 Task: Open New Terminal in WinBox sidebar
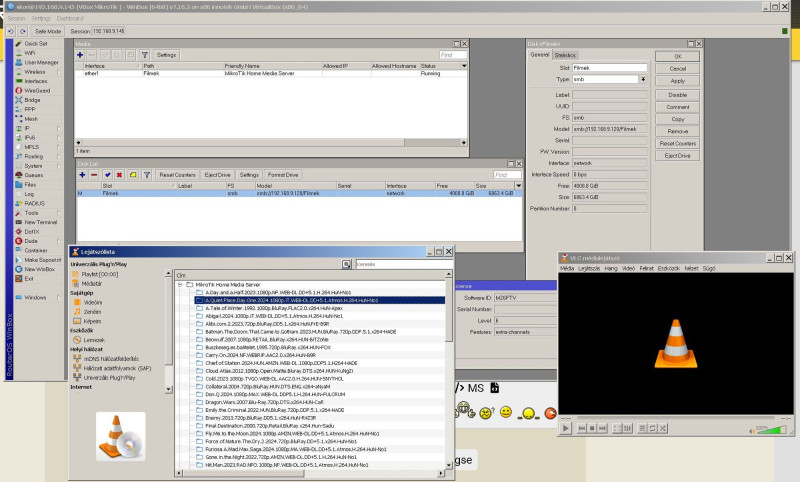(x=40, y=222)
